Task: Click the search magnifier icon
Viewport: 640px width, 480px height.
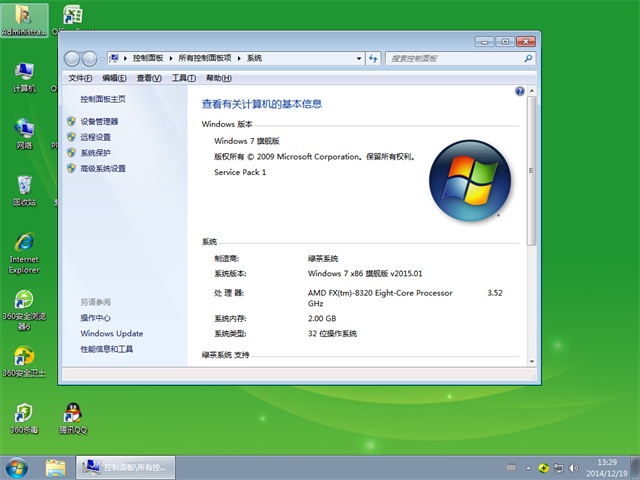Action: (528, 58)
